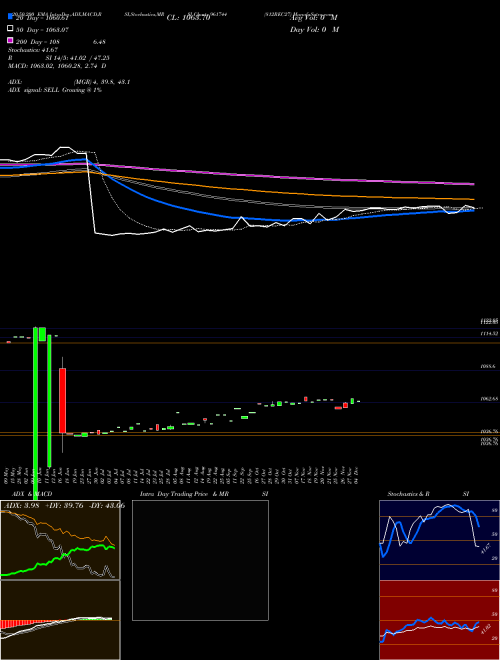Select the Avg Vol: 0 M label
The width and height of the screenshot is (500, 660).
[314, 18]
